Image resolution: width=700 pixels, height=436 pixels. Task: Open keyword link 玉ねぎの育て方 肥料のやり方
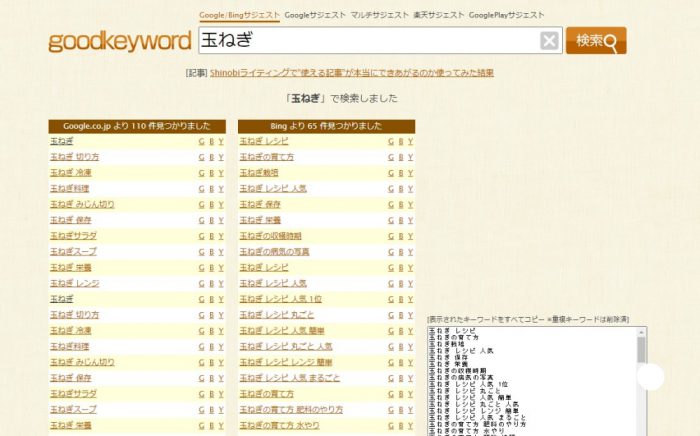tap(291, 410)
